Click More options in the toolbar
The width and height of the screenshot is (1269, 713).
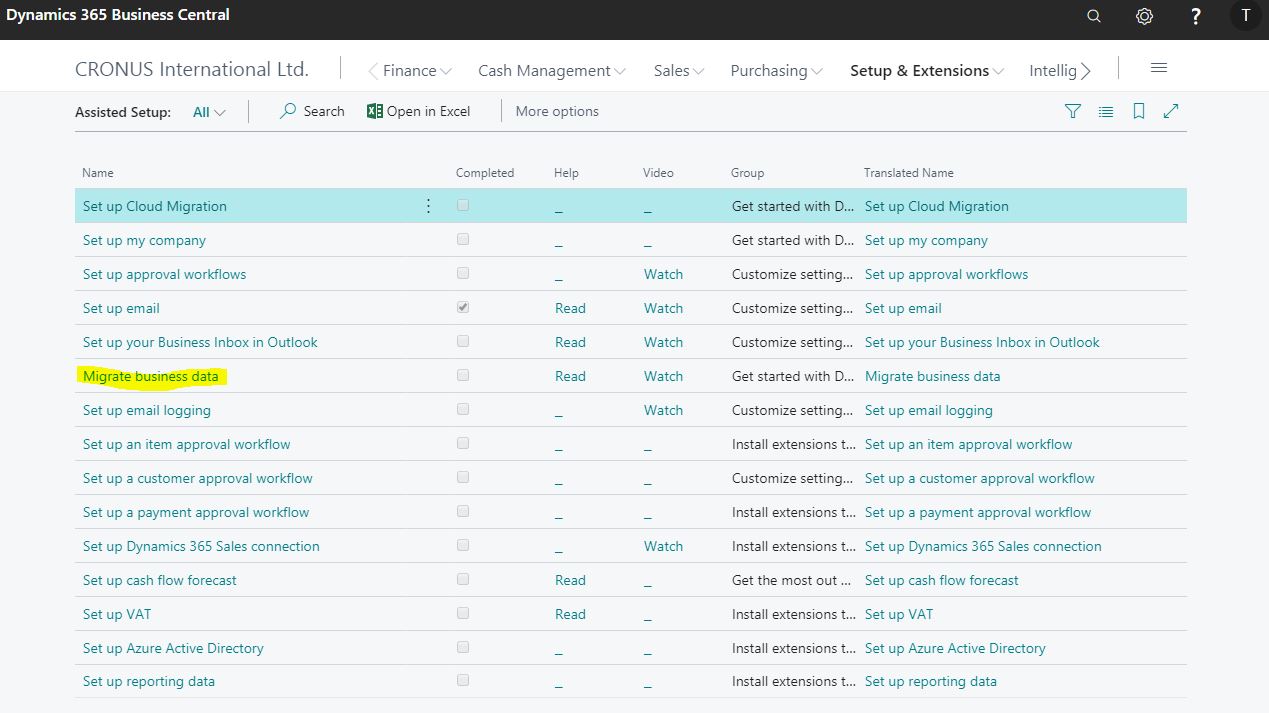click(x=556, y=111)
